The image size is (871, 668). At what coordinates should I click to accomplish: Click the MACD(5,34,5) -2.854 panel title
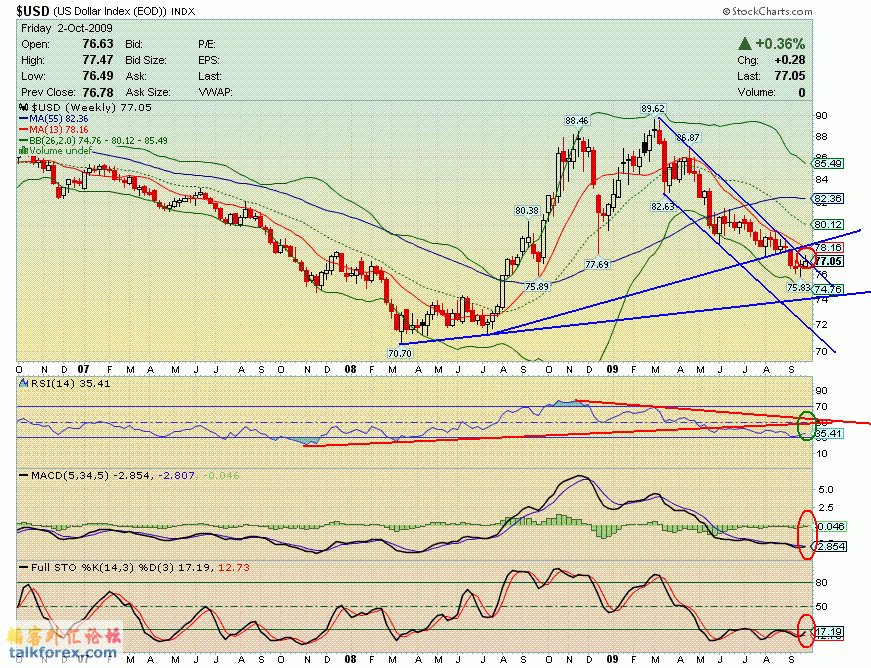pyautogui.click(x=90, y=475)
